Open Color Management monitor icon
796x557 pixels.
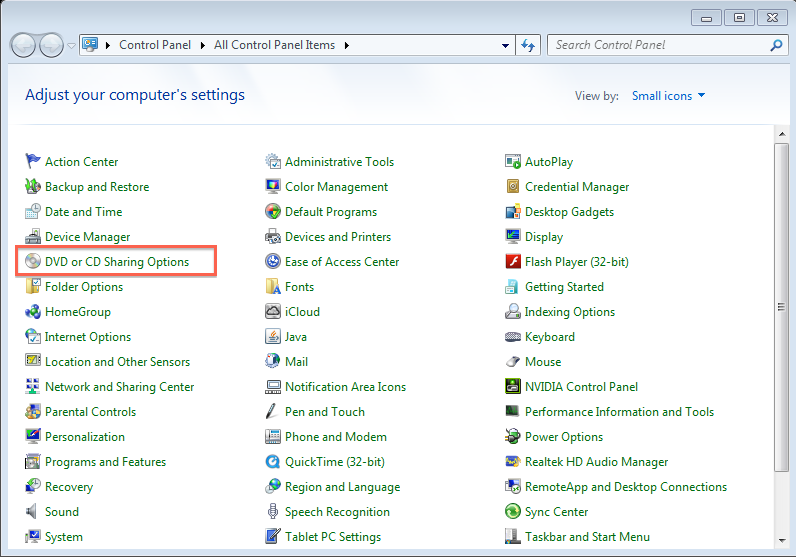tap(273, 186)
